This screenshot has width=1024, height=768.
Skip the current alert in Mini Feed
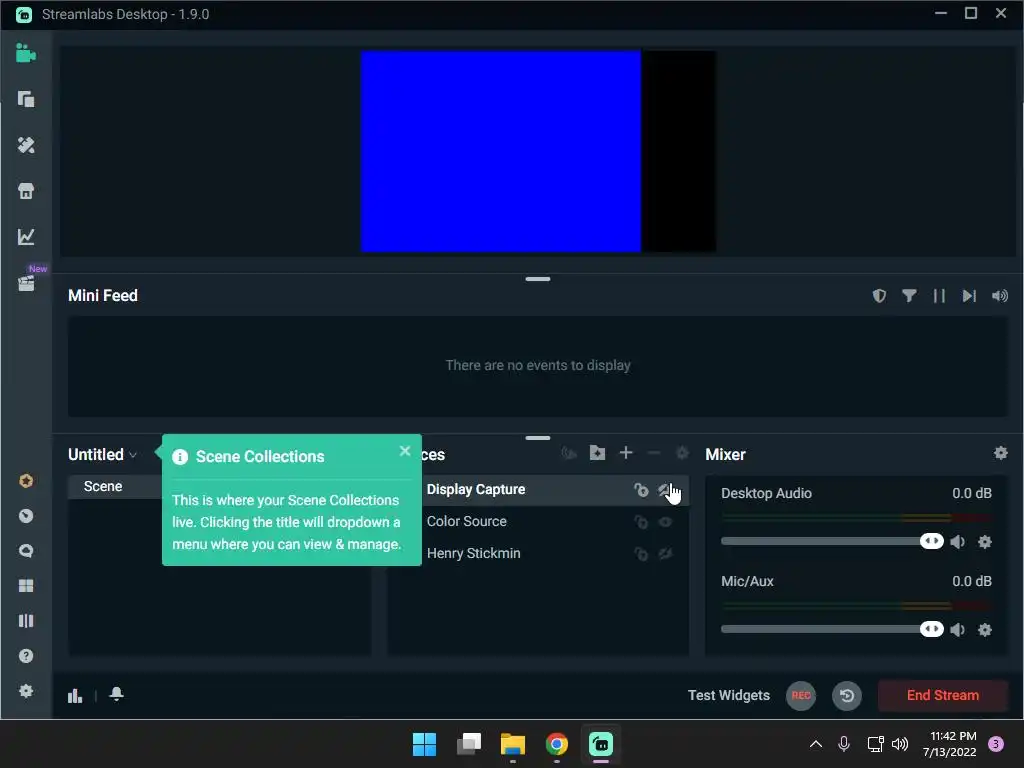[969, 296]
